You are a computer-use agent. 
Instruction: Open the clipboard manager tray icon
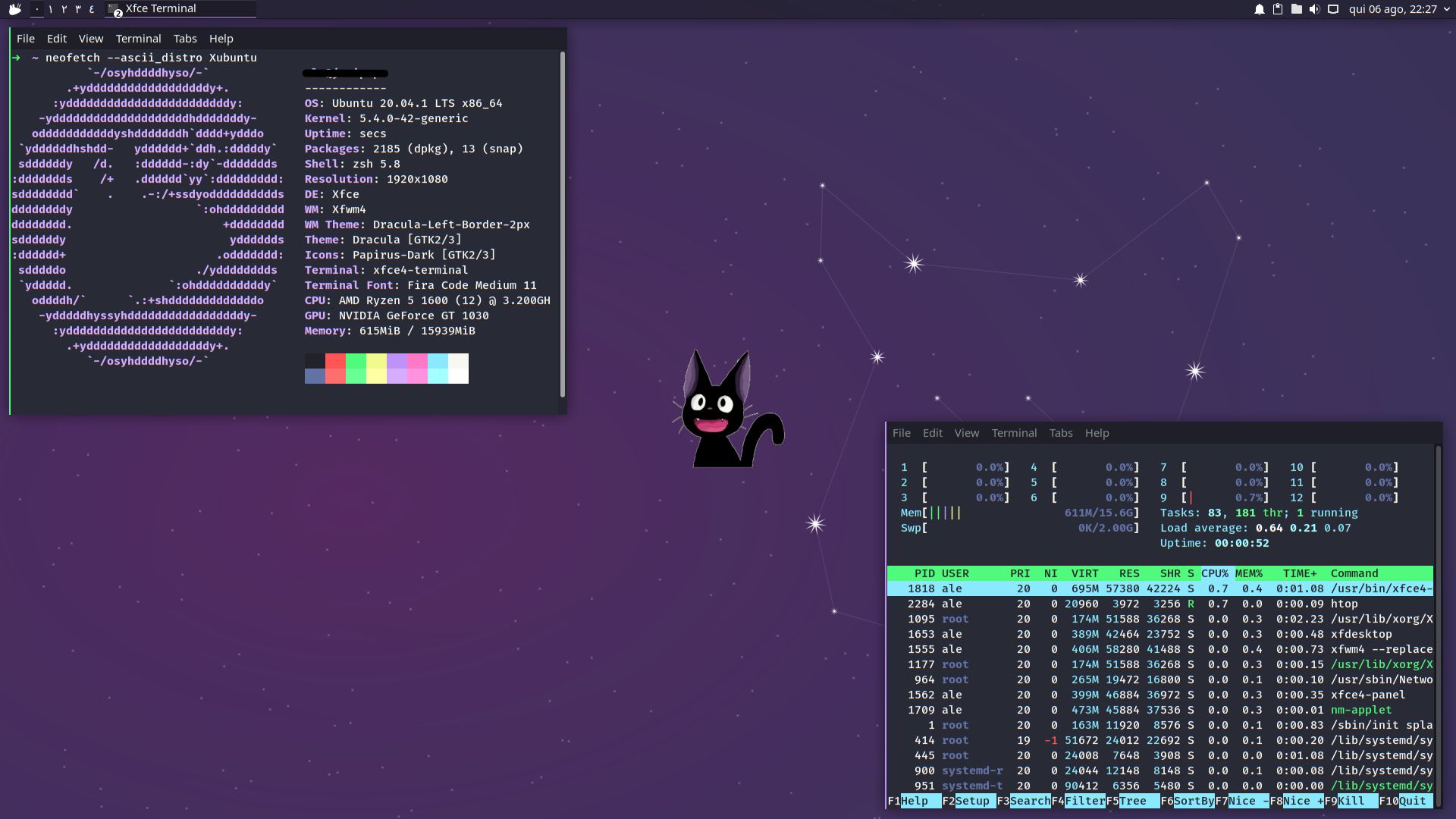click(x=1279, y=9)
